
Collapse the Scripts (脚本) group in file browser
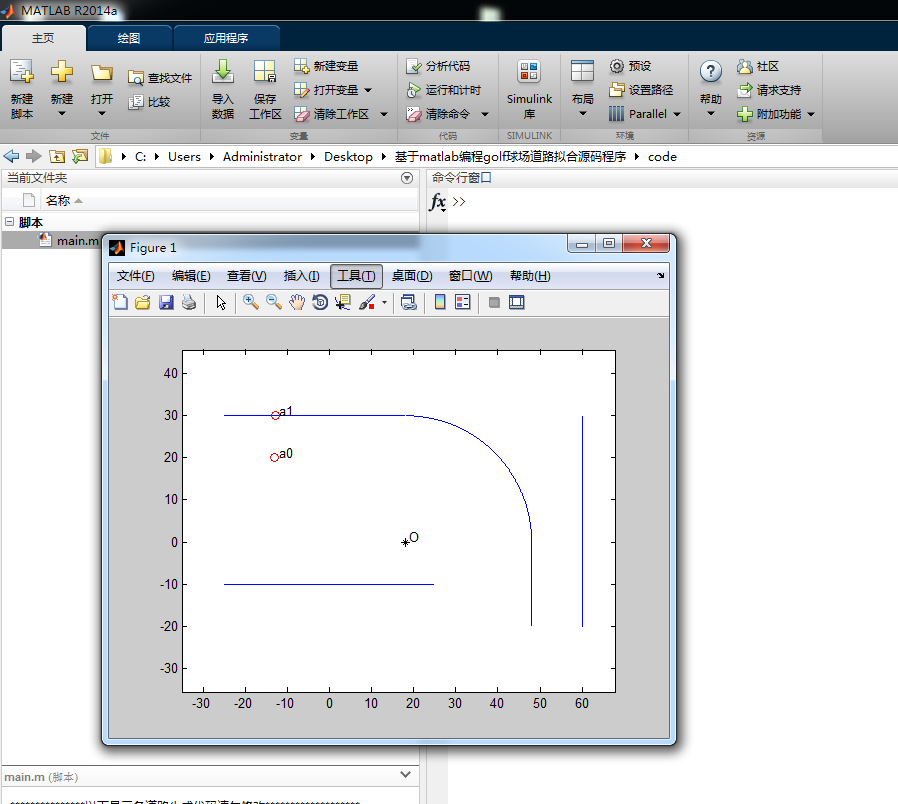[x=9, y=222]
